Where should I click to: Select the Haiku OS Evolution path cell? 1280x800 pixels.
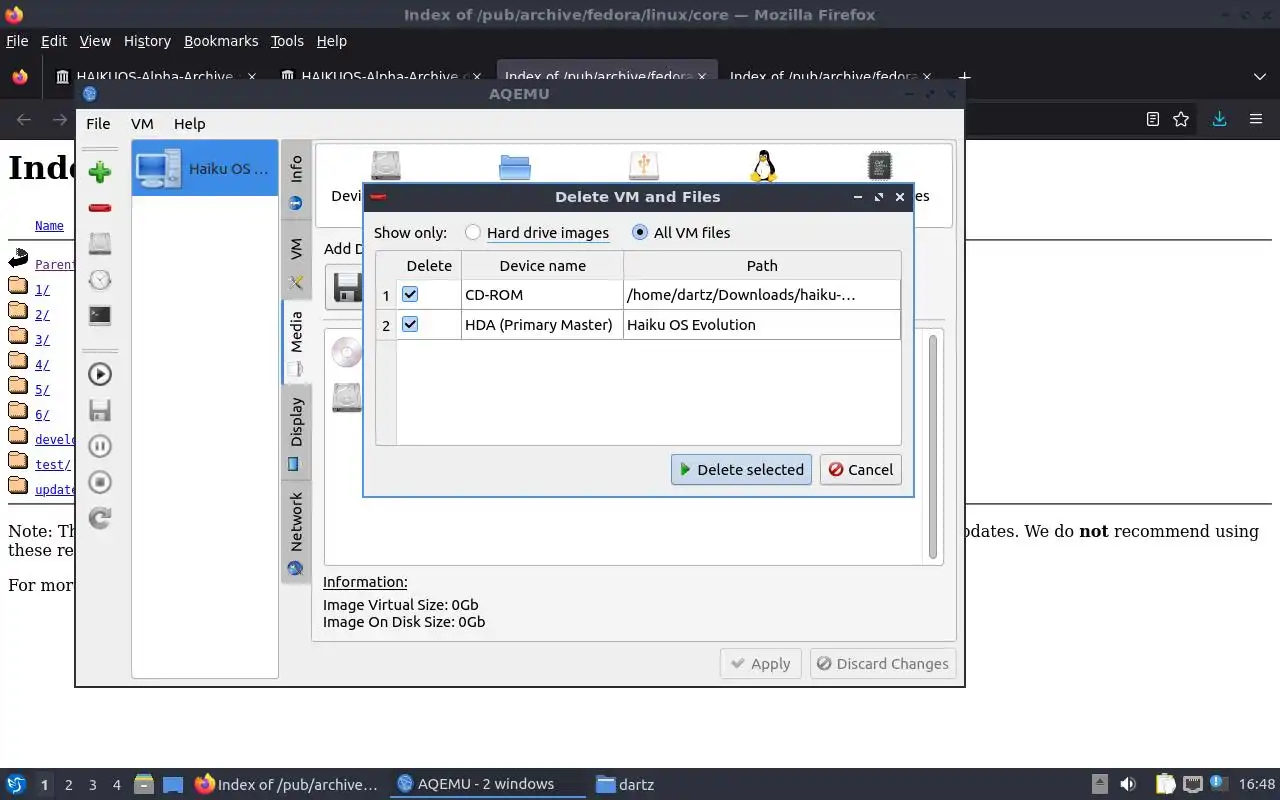tap(762, 325)
